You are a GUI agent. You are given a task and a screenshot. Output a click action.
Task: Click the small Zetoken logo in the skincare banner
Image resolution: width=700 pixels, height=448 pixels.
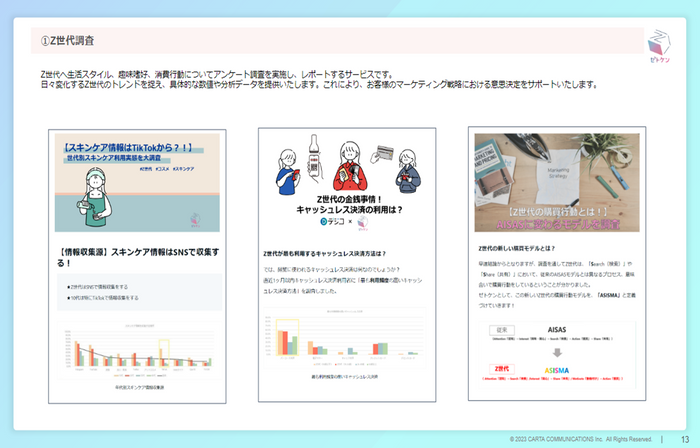(x=196, y=220)
